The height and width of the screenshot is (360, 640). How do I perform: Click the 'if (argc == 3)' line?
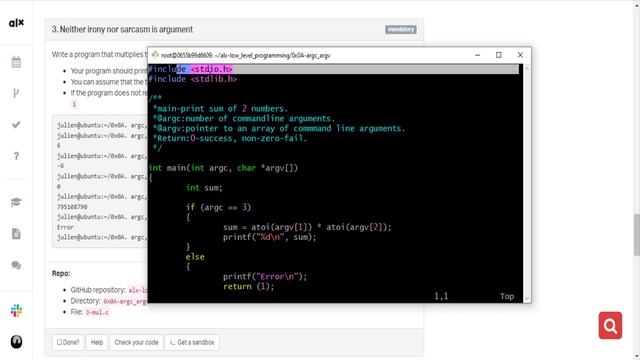218,207
